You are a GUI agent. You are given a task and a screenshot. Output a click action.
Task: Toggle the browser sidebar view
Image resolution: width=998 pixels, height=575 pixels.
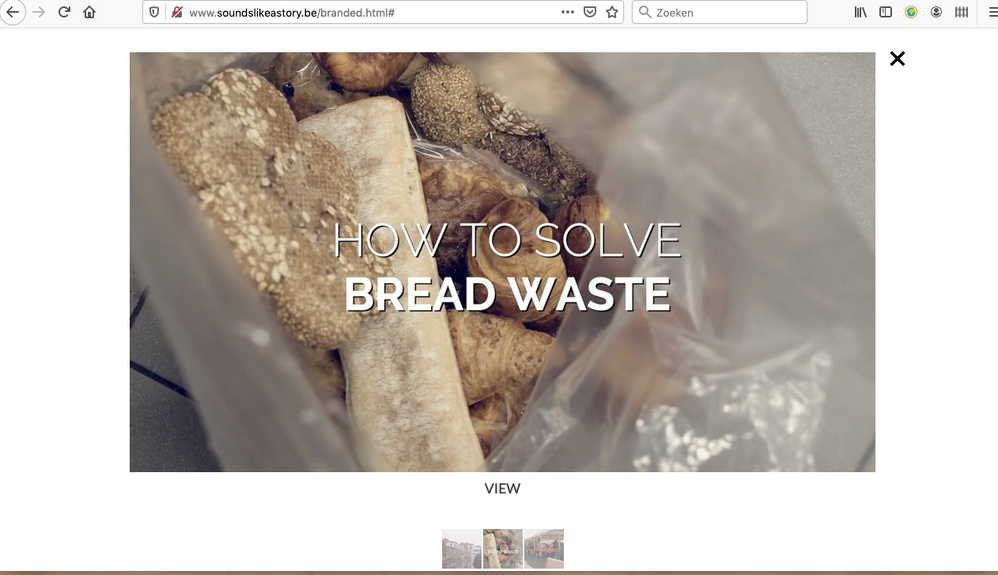(x=885, y=12)
